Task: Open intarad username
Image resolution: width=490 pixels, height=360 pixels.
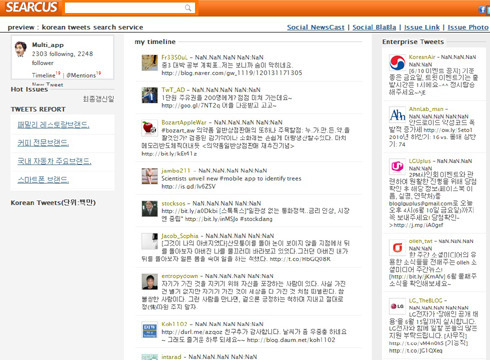Action: (171, 357)
